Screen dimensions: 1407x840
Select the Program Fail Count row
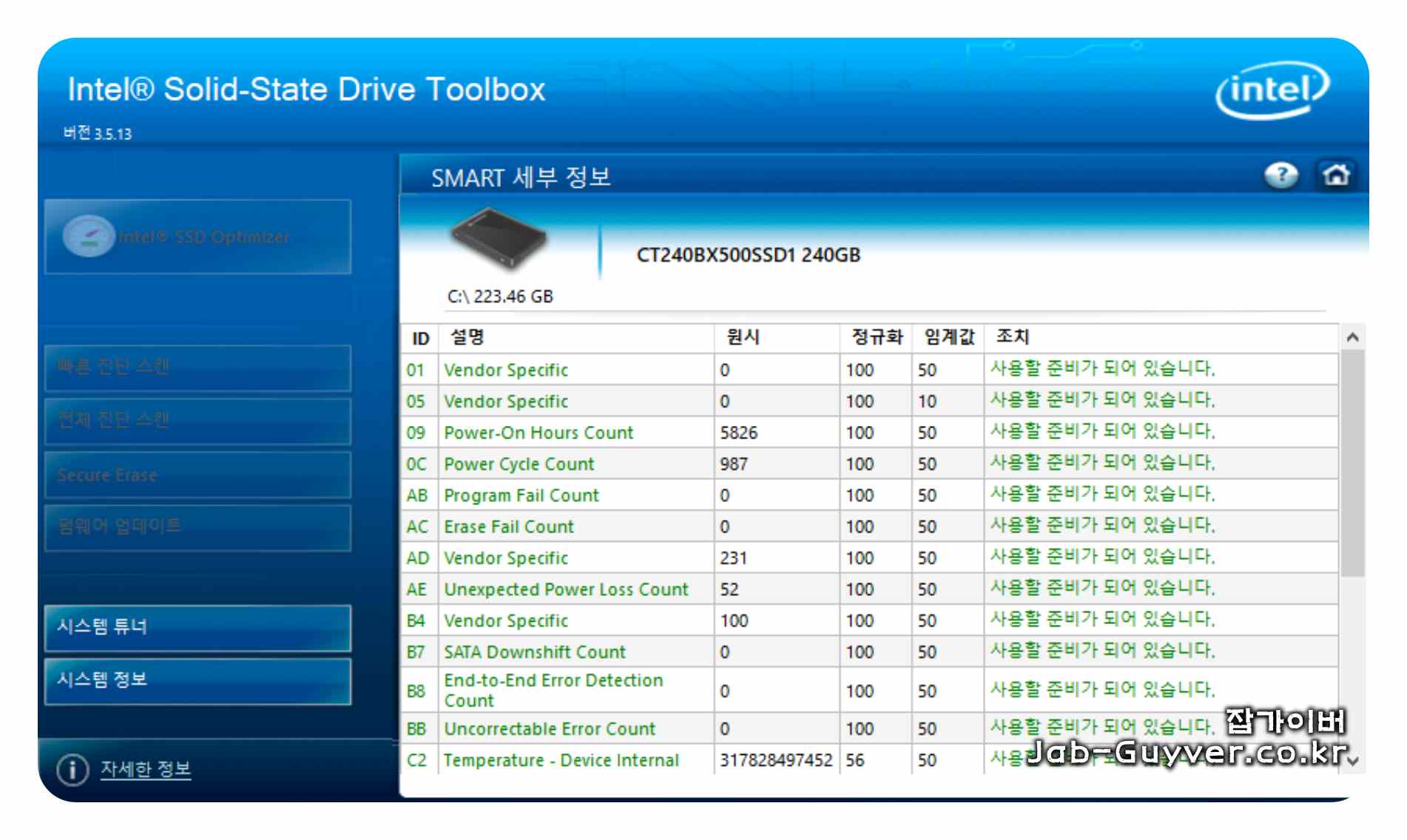[x=870, y=495]
